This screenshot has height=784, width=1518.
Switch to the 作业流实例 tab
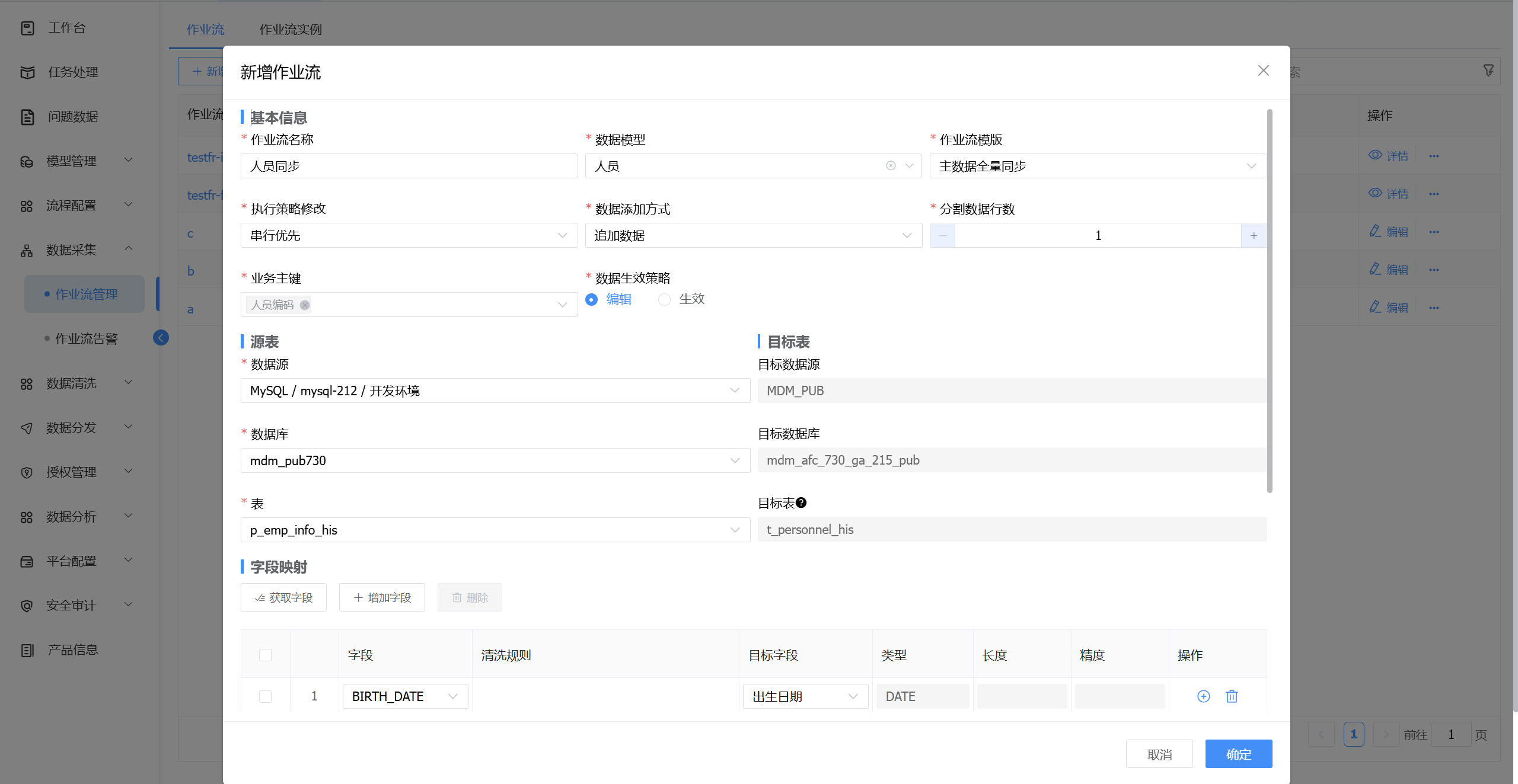point(291,29)
